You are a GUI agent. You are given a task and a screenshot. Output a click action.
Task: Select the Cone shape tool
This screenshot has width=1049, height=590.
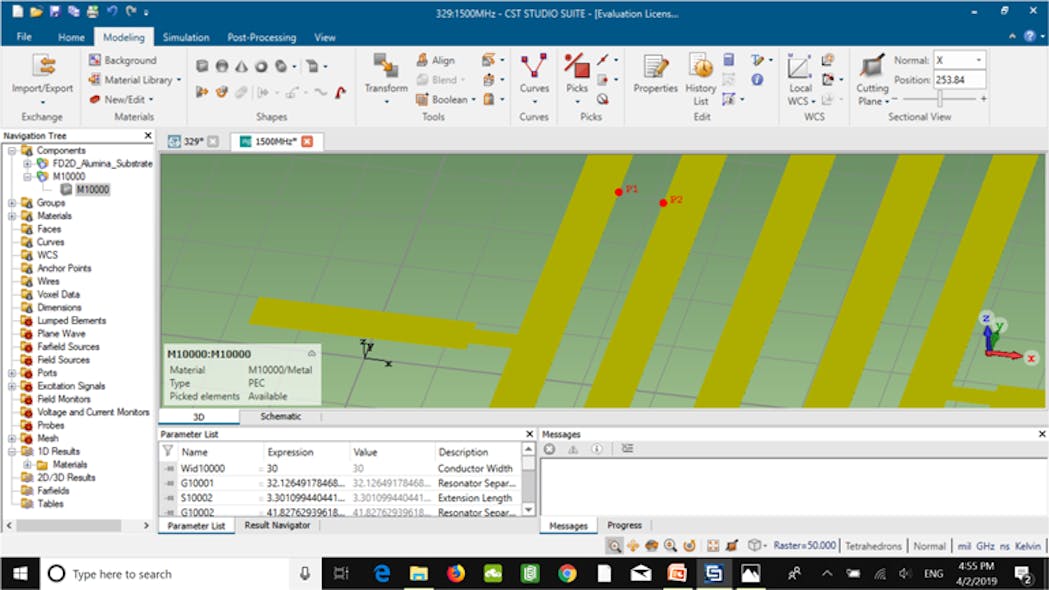coord(240,66)
